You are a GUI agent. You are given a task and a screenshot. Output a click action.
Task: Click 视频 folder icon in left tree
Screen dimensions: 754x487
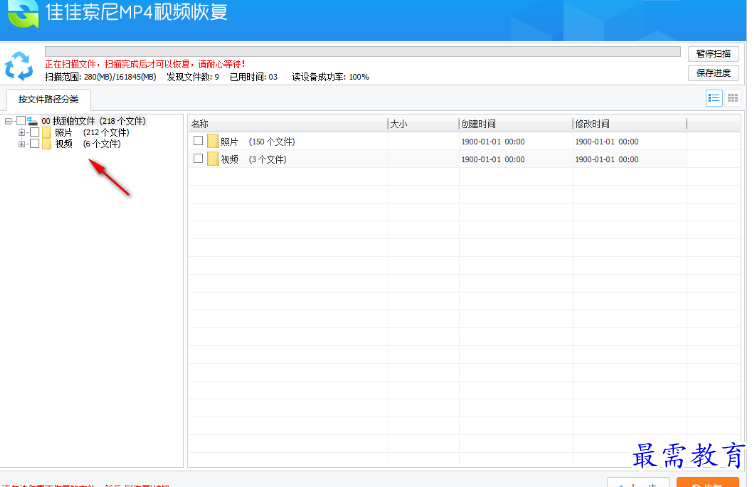pos(47,144)
